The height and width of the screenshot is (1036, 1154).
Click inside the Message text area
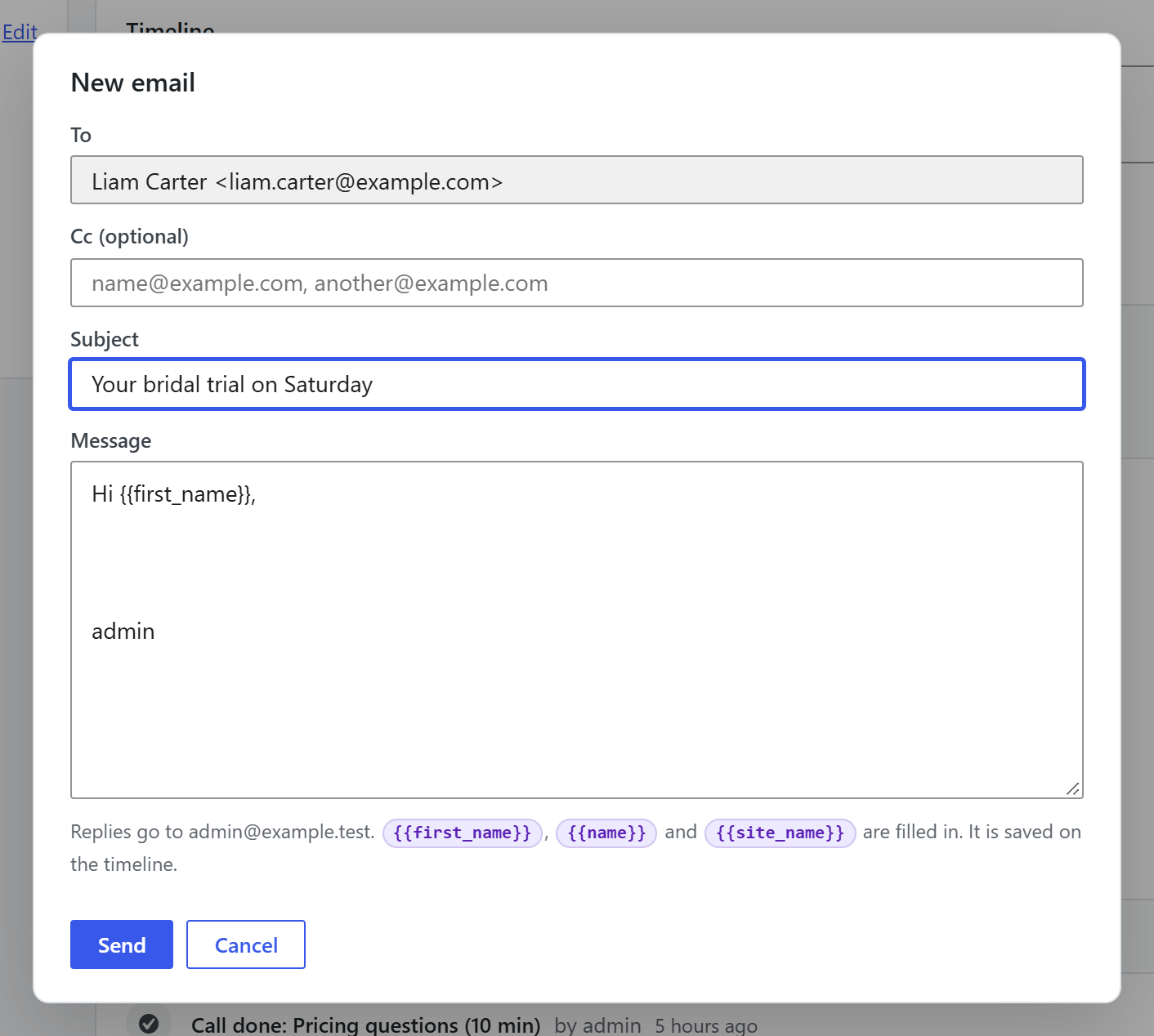click(x=577, y=630)
